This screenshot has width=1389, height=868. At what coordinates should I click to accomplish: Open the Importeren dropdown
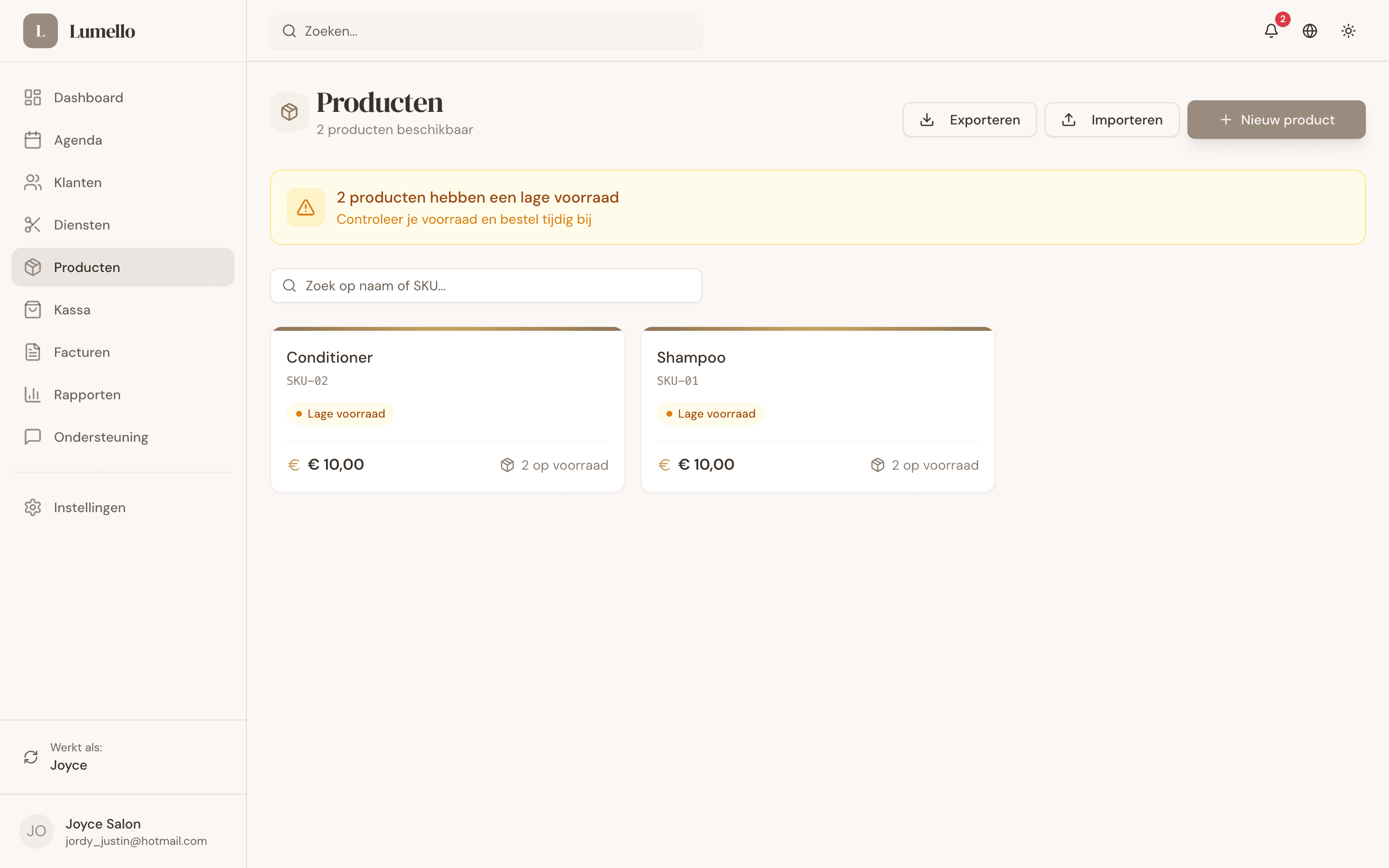tap(1112, 120)
